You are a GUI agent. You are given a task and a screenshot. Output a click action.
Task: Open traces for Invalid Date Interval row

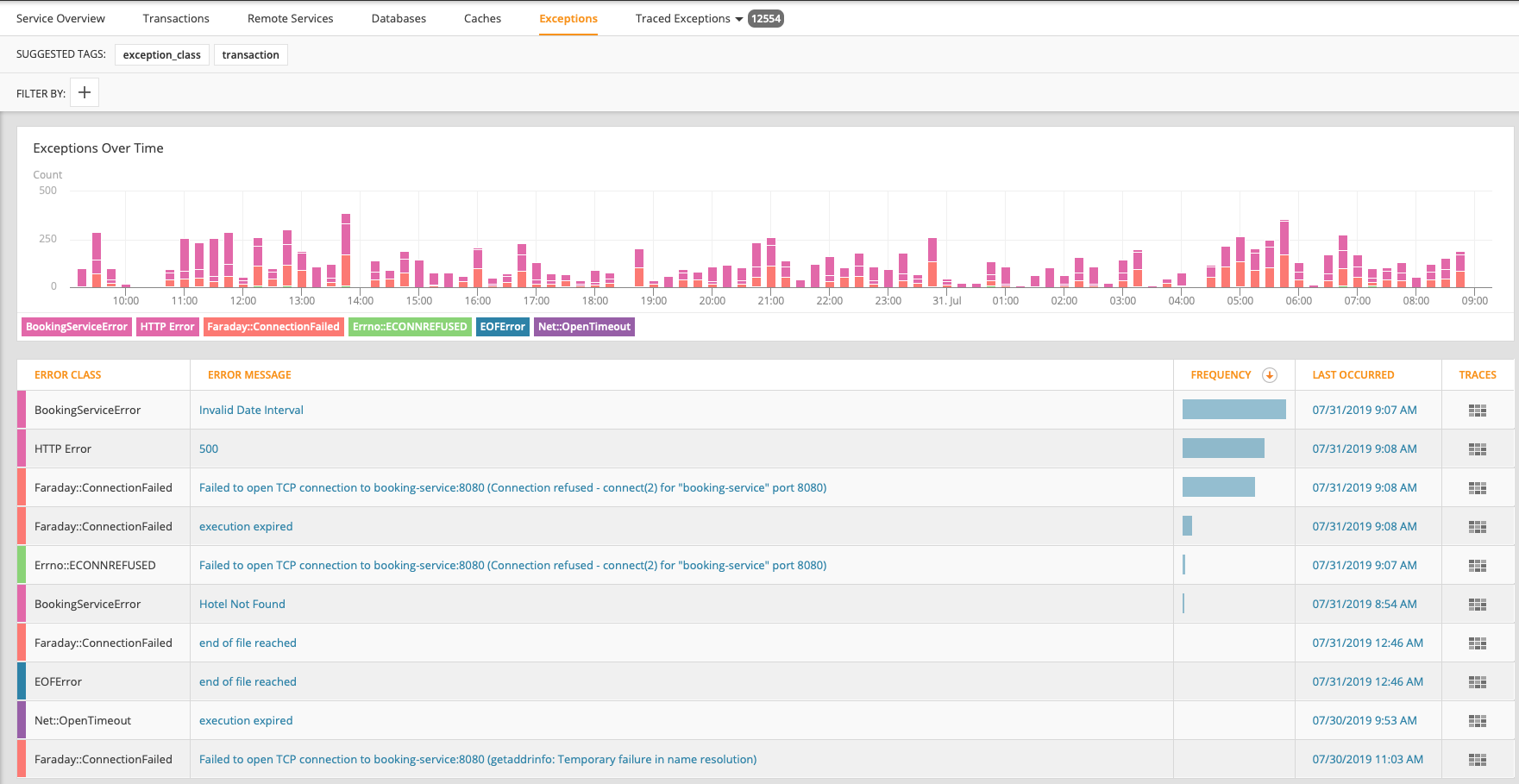[x=1477, y=411]
